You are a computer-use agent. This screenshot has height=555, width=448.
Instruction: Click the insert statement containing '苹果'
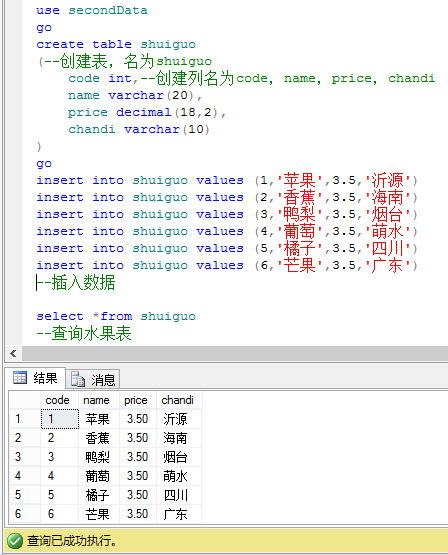coord(227,181)
